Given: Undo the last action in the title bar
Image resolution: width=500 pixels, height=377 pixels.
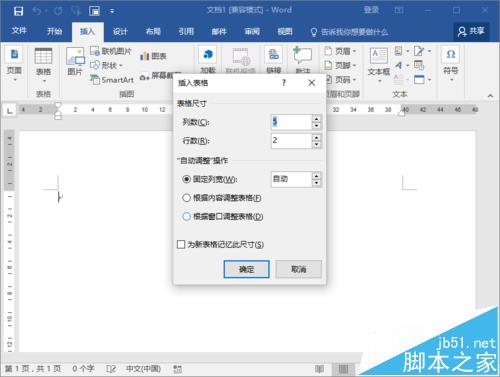Looking at the screenshot, I should (37, 11).
